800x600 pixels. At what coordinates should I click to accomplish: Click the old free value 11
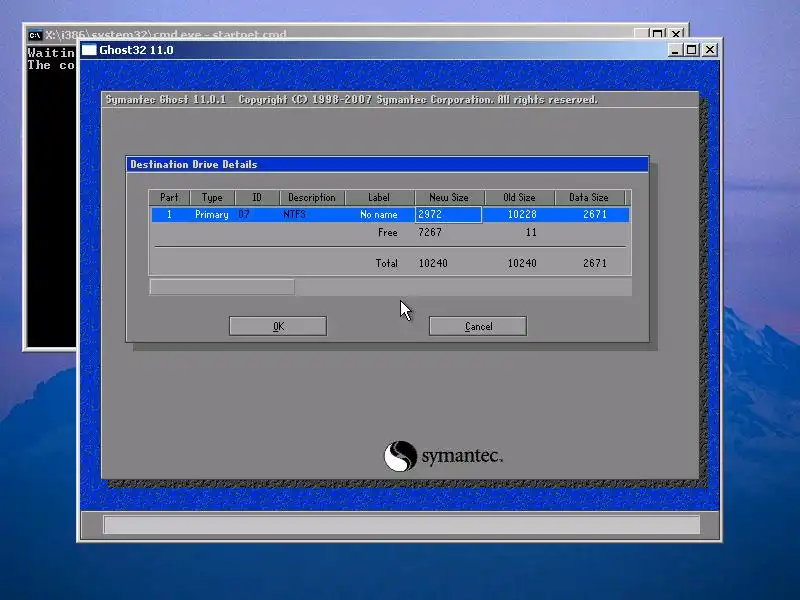click(531, 232)
